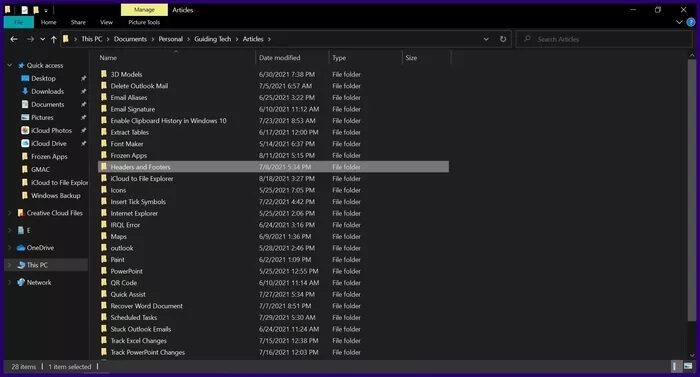Select Pictures in Quick access
This screenshot has width=700, height=377.
click(x=42, y=117)
